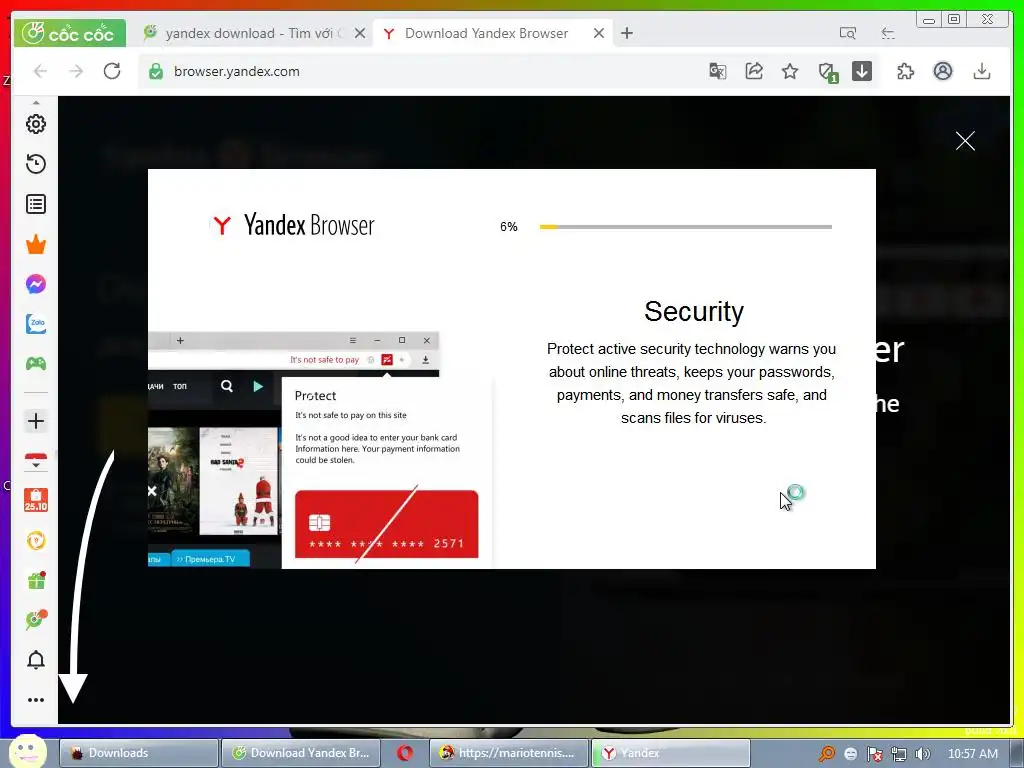
Task: Expand the red sidebar dropdown icon
Action: [x=36, y=461]
